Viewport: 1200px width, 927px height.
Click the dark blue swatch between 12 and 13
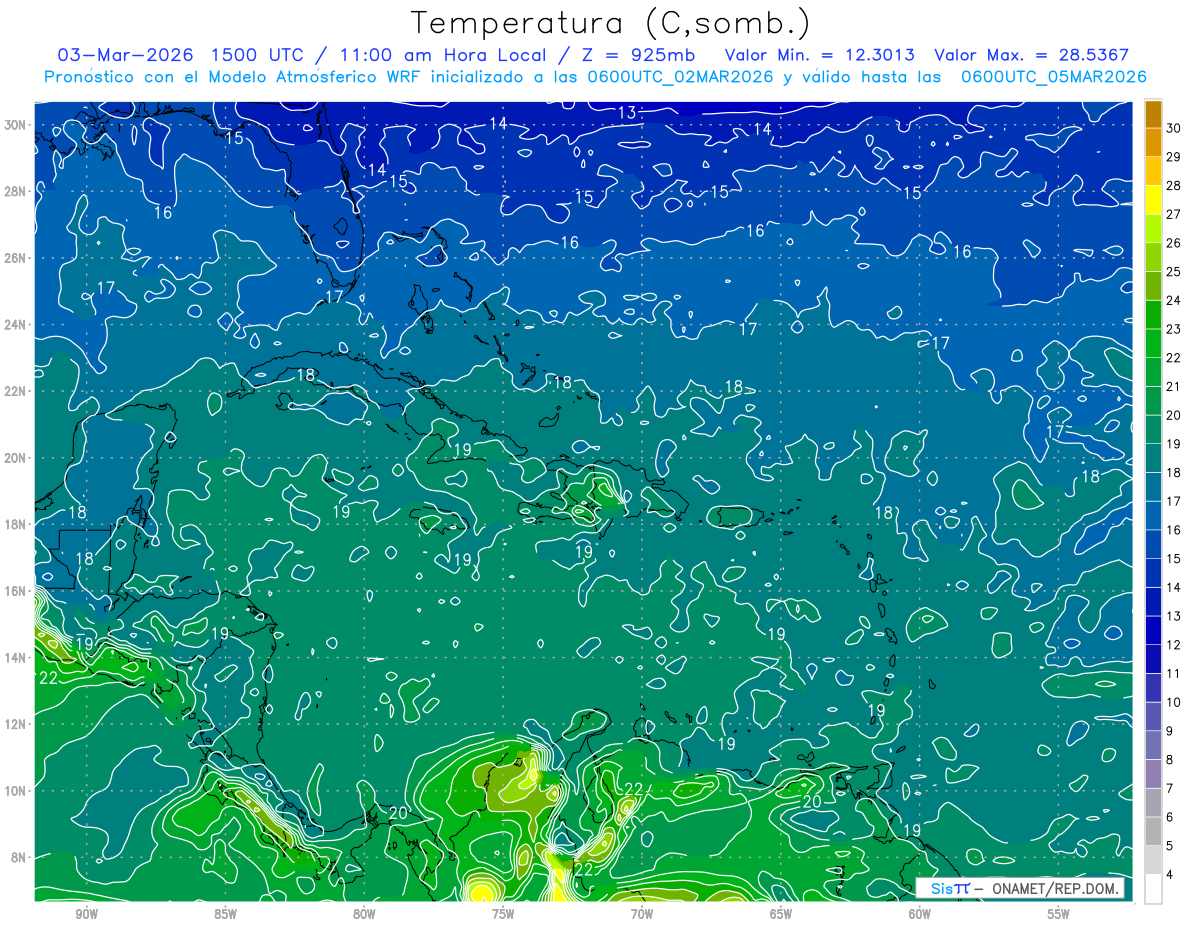pos(1153,630)
